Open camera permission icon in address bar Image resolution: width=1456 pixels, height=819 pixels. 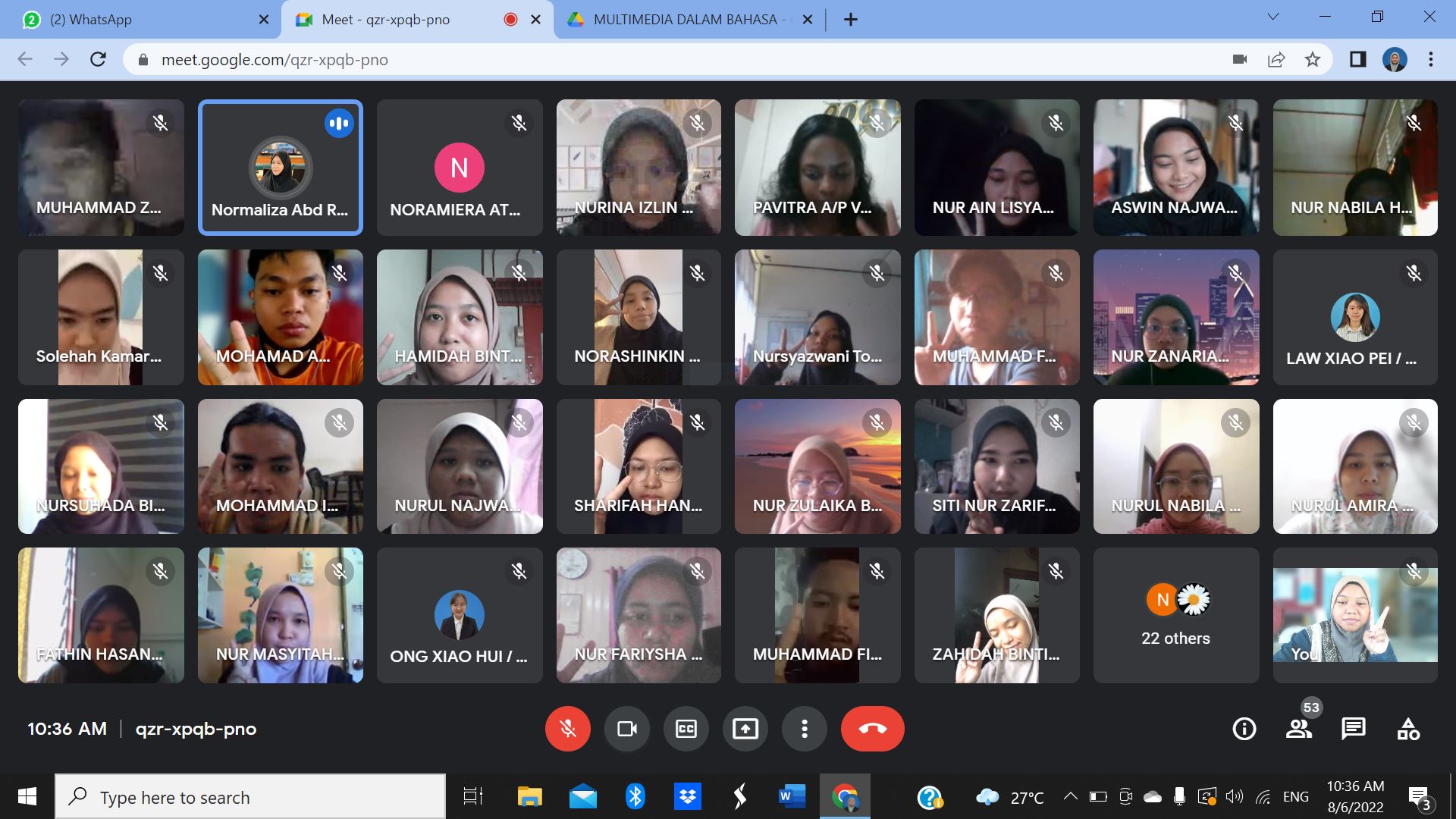pyautogui.click(x=1240, y=59)
